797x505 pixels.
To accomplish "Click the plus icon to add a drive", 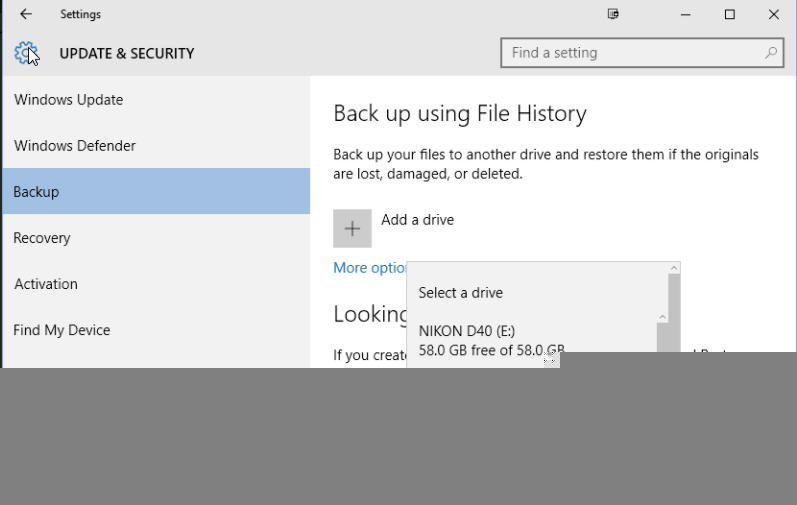I will 352,228.
